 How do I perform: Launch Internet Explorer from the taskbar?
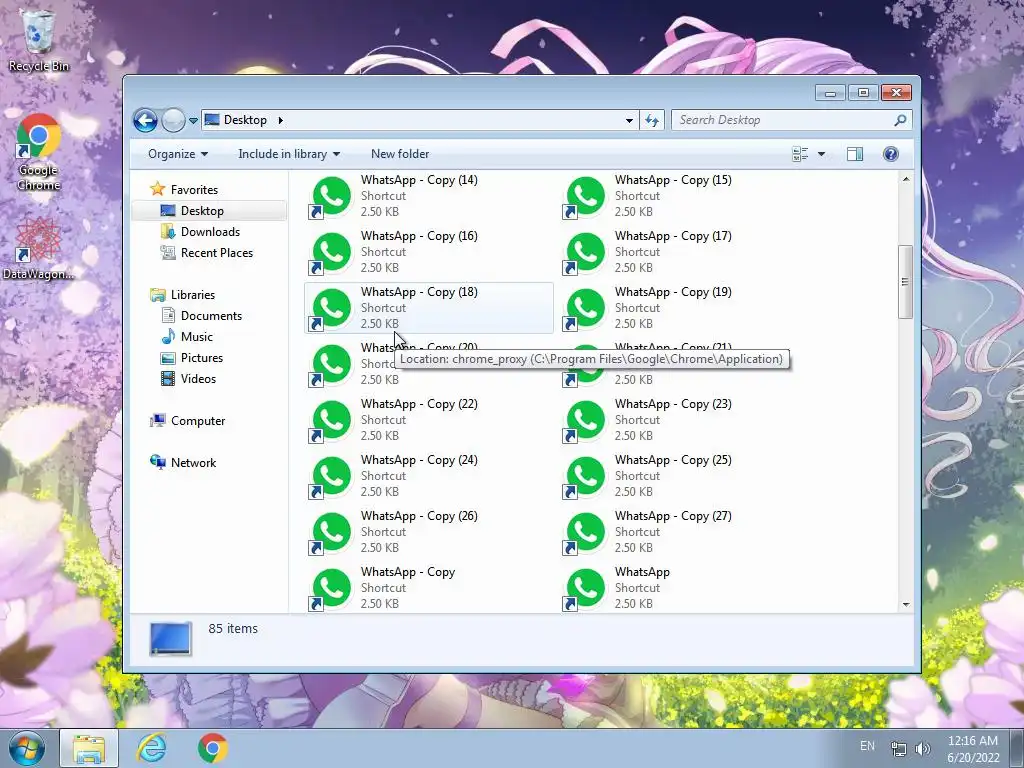click(152, 748)
